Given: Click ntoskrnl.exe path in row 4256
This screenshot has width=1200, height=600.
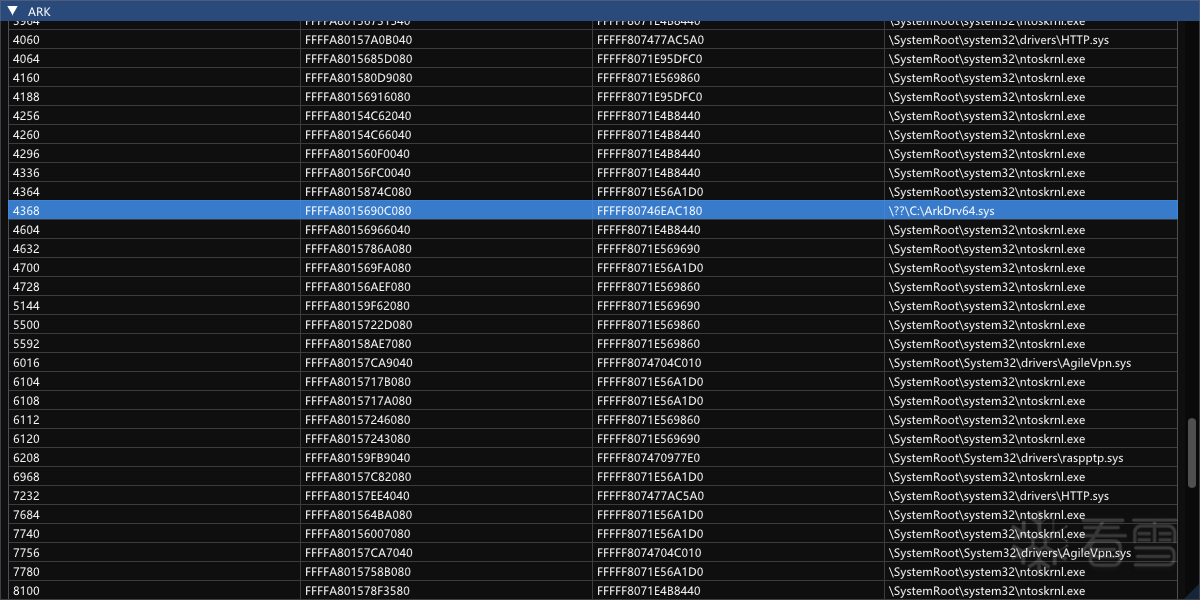Looking at the screenshot, I should click(x=986, y=116).
